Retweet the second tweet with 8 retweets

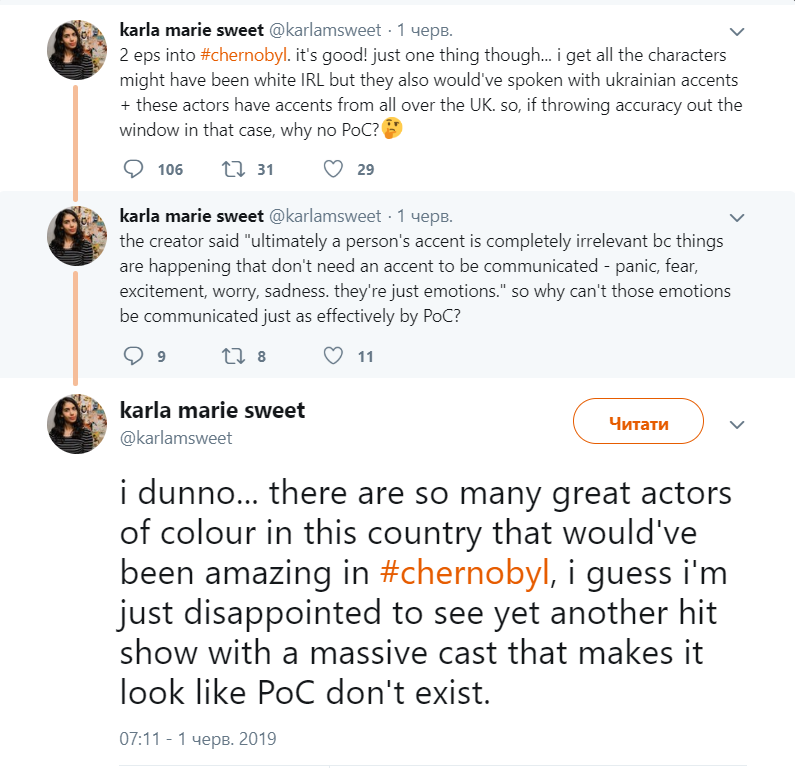233,355
